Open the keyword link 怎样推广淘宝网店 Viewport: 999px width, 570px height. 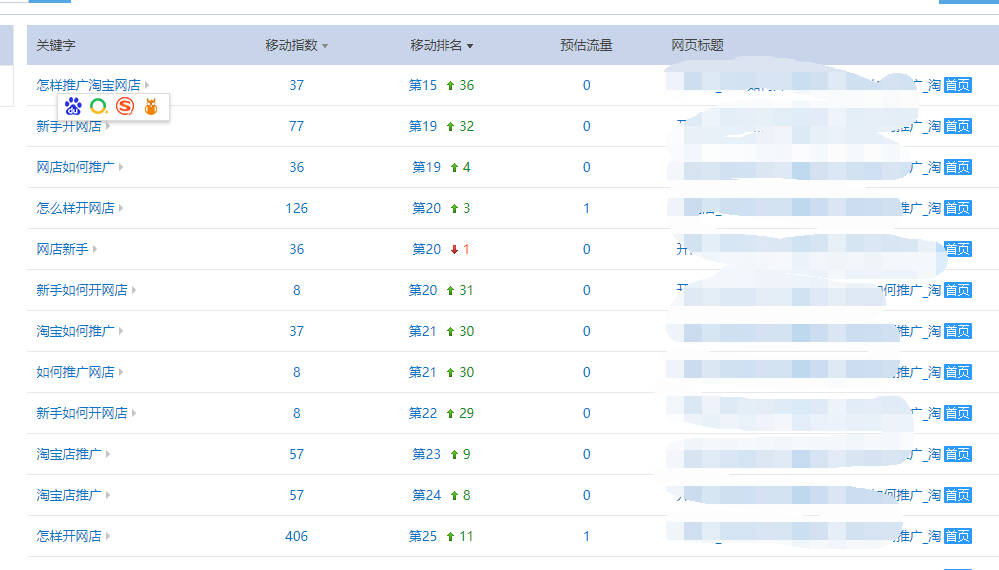click(x=88, y=85)
